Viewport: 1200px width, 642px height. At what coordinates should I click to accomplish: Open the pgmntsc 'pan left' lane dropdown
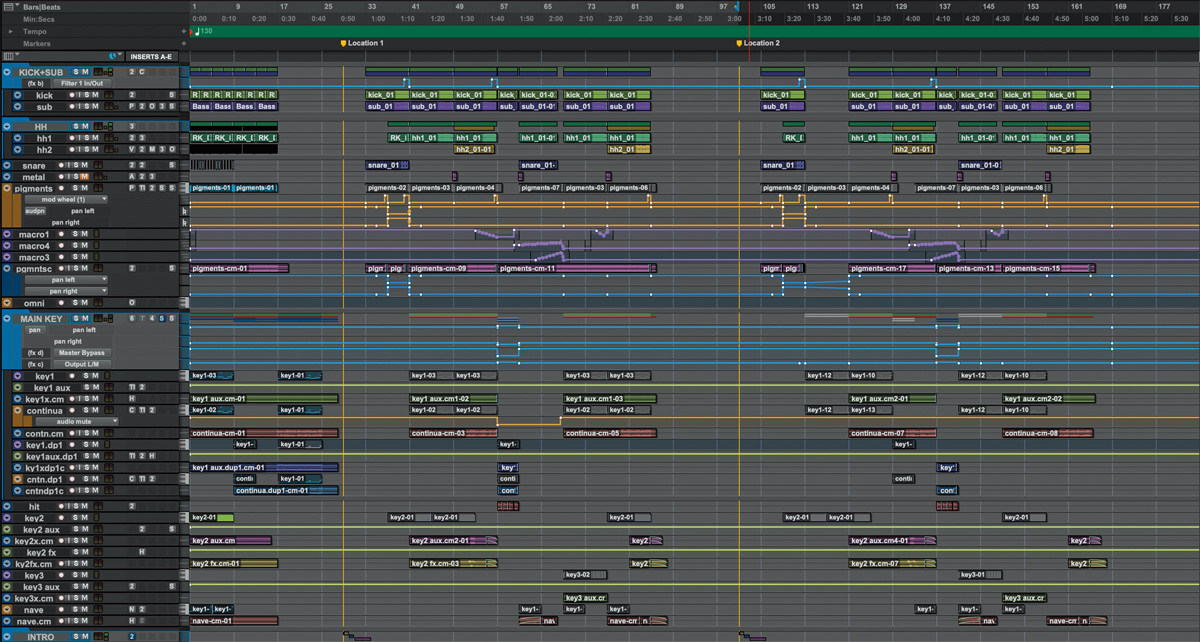(x=67, y=280)
